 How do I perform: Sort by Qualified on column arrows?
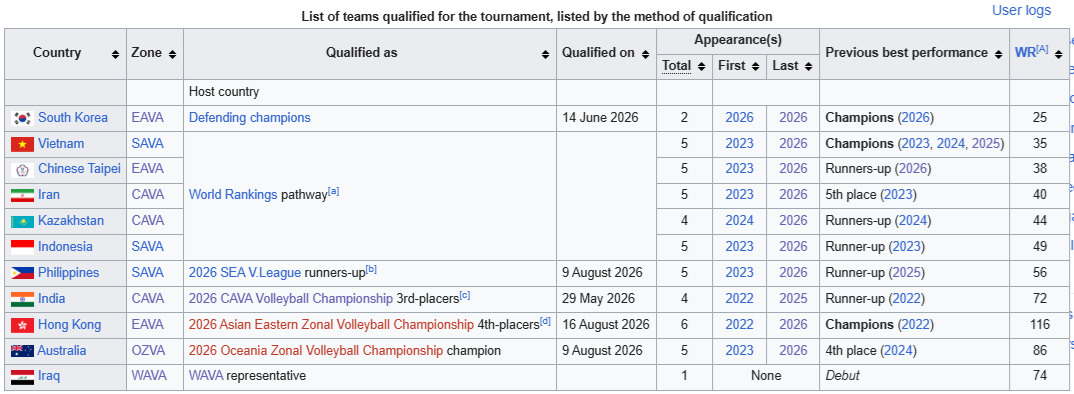[645, 53]
